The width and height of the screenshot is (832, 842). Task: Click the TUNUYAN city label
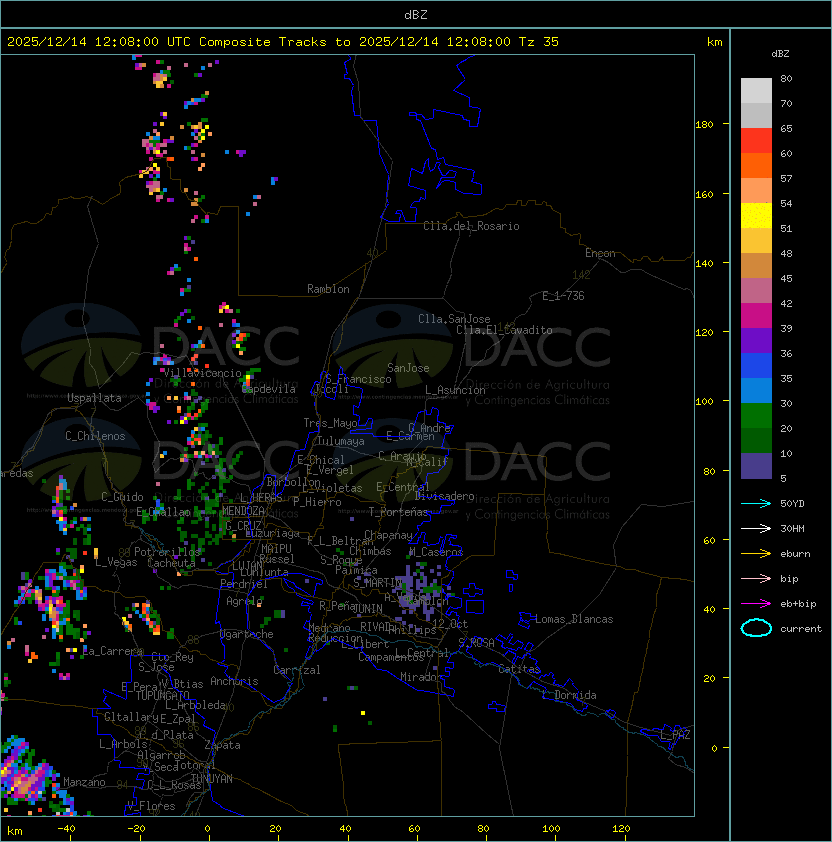[212, 779]
